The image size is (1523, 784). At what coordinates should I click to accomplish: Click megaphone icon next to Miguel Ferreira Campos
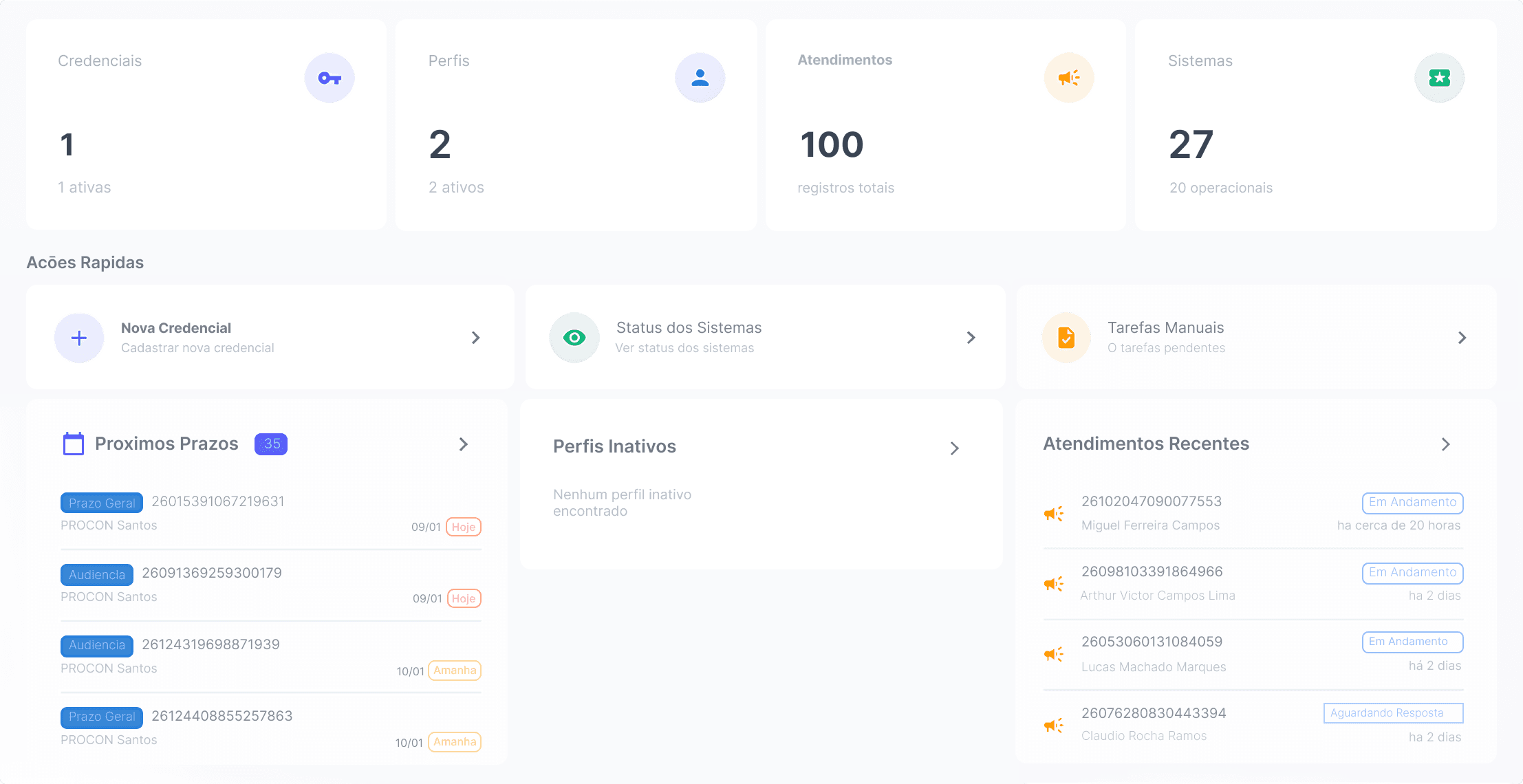pyautogui.click(x=1054, y=514)
